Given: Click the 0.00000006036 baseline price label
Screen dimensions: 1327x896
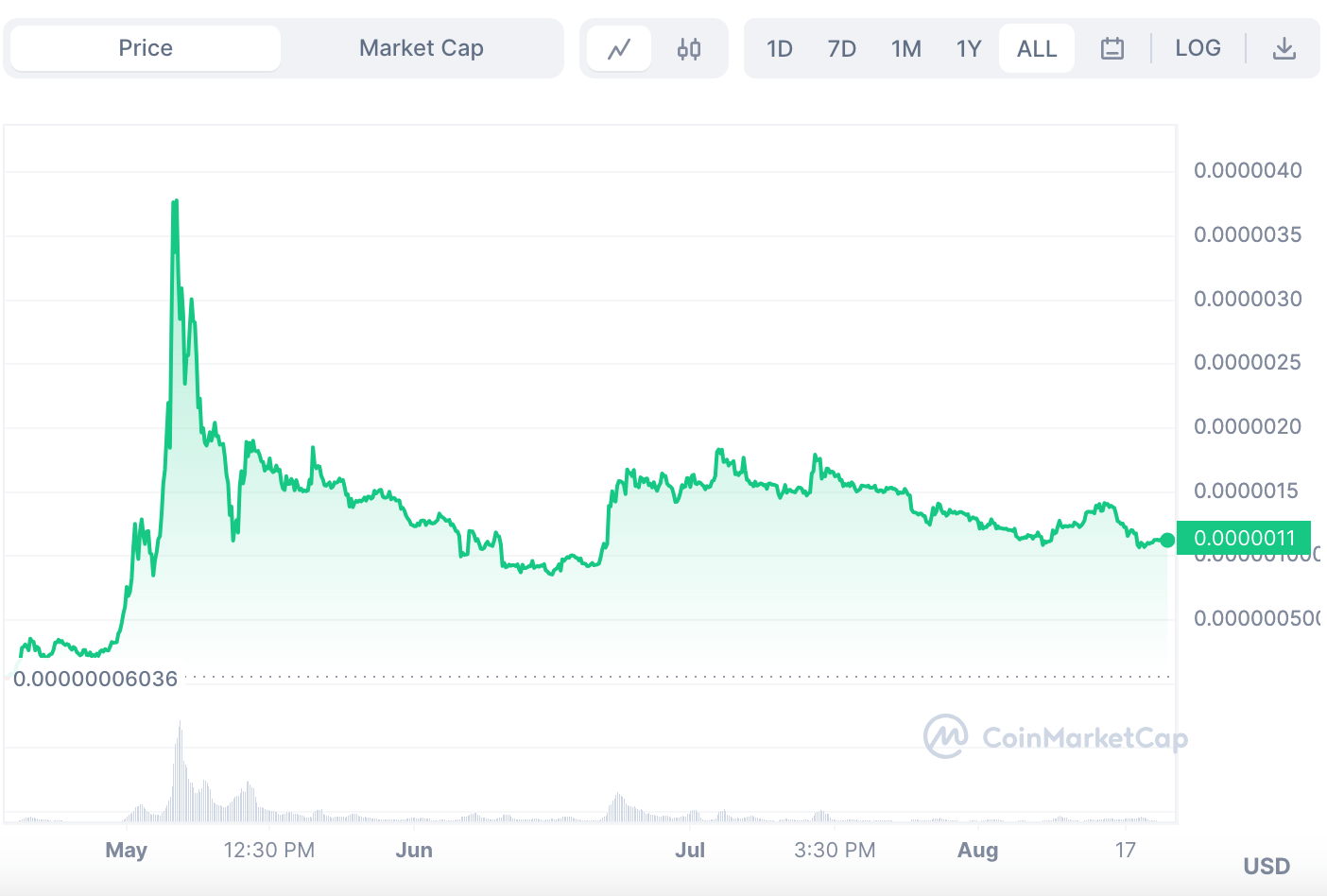Looking at the screenshot, I should click(95, 679).
